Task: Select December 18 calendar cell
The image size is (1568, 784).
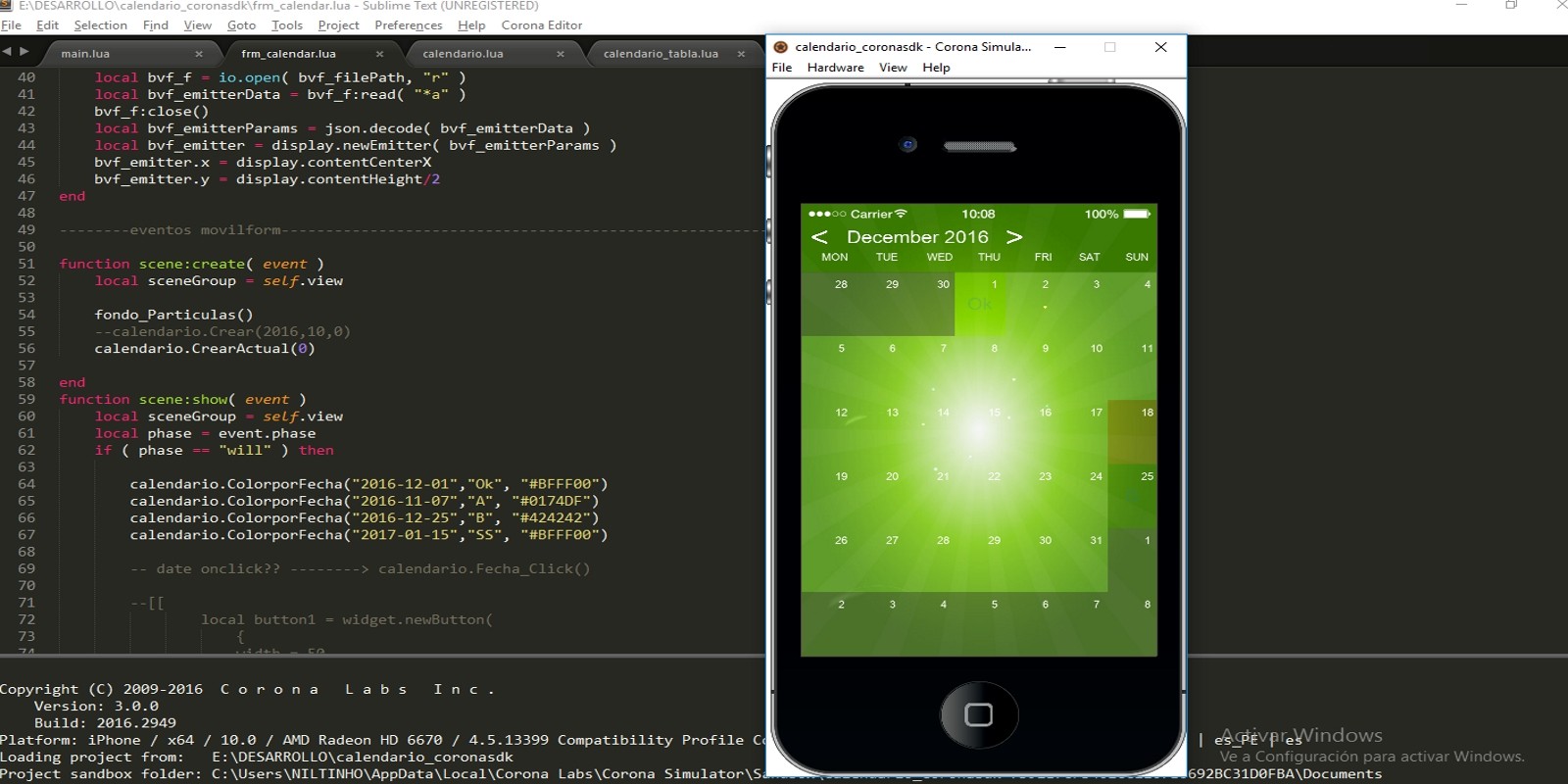Action: pyautogui.click(x=1133, y=431)
